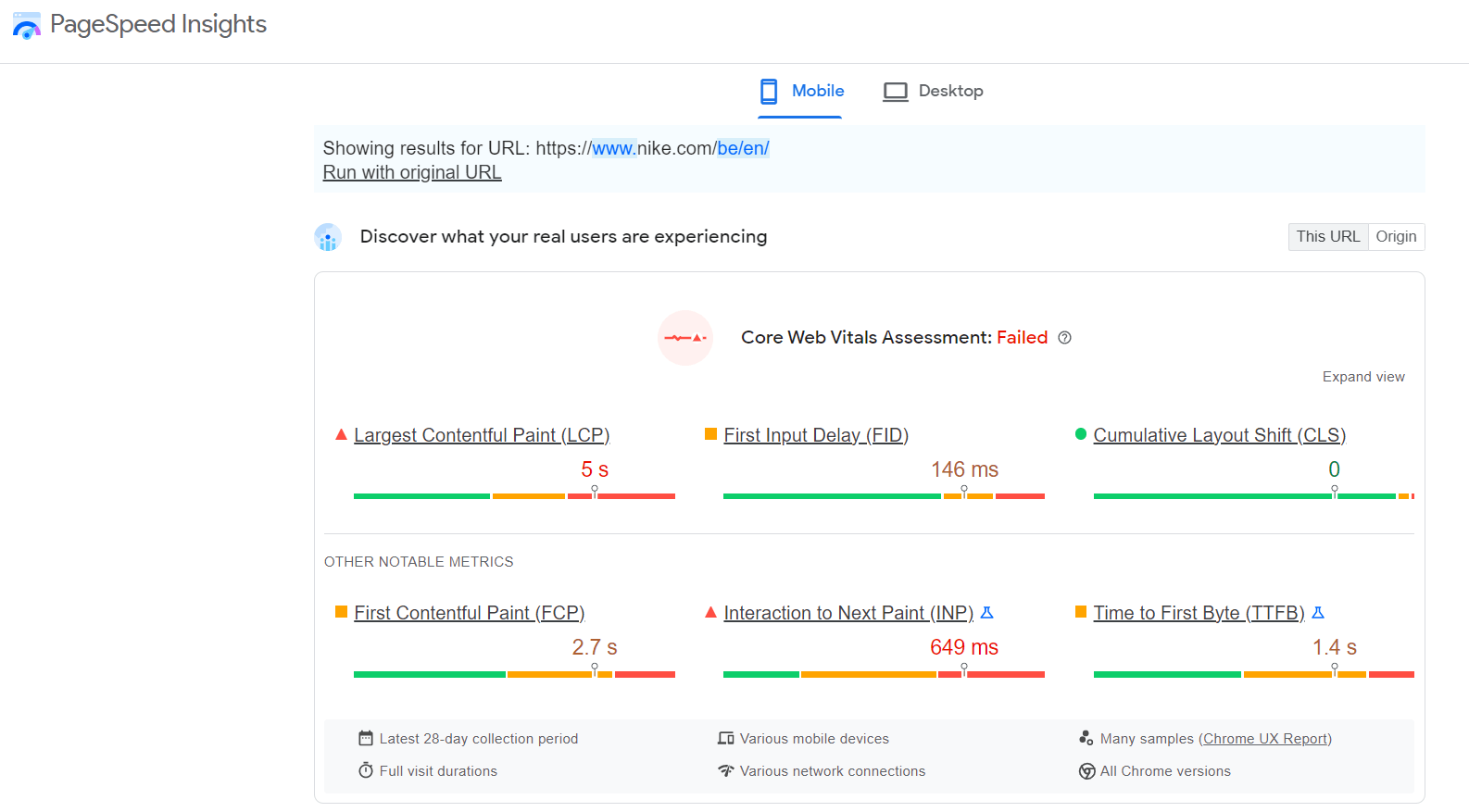Click the experimental flask icon beside TTFB
The image size is (1469, 812).
click(1318, 613)
